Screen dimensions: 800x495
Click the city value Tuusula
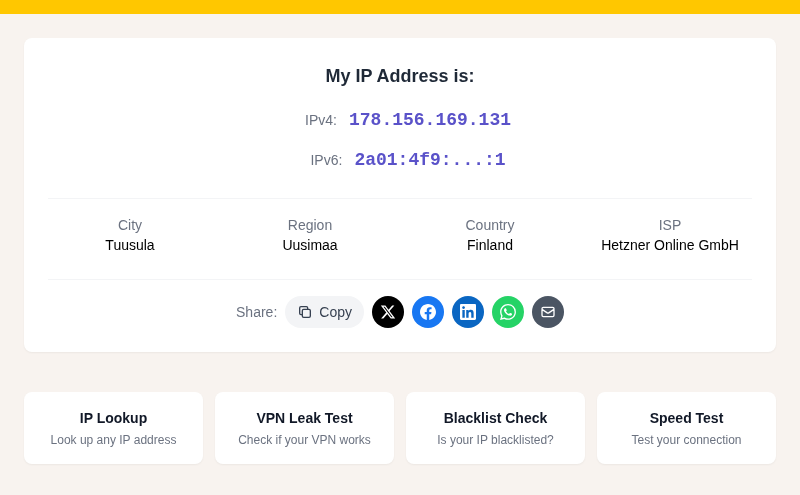[x=130, y=245]
